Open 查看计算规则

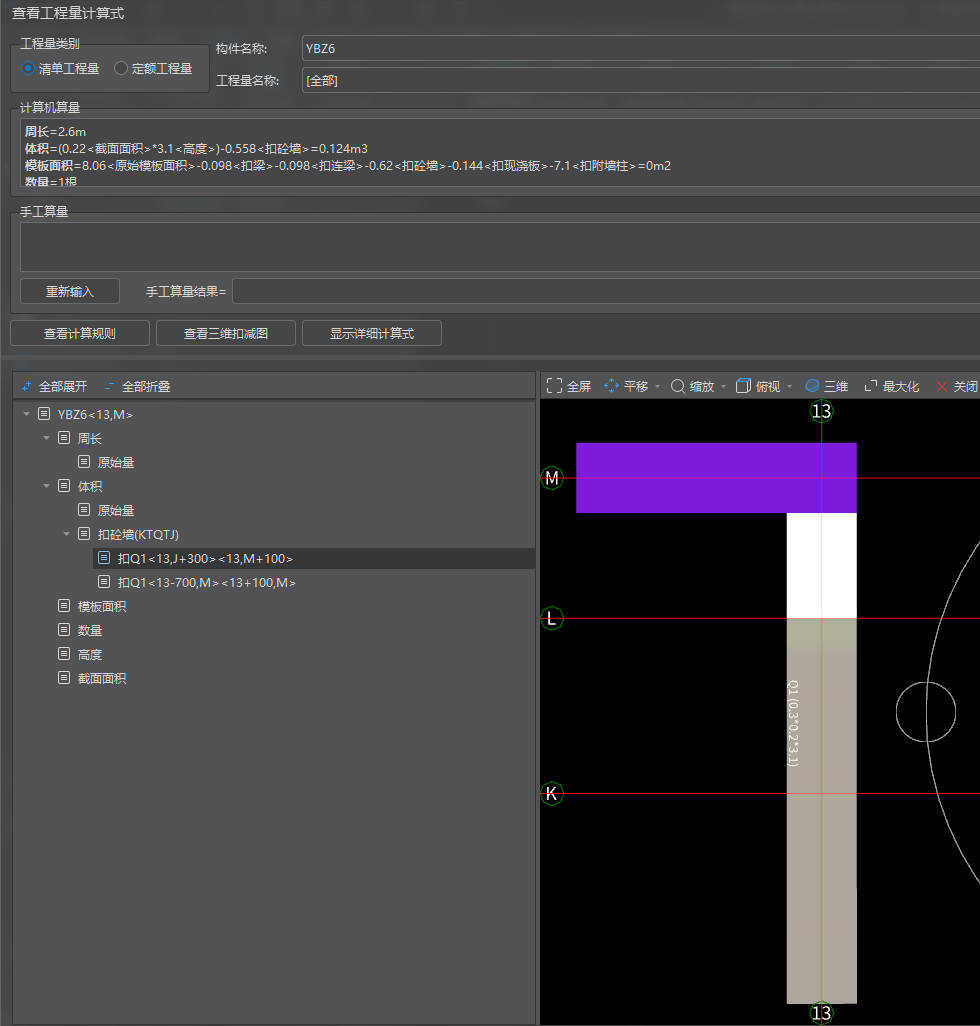click(80, 333)
